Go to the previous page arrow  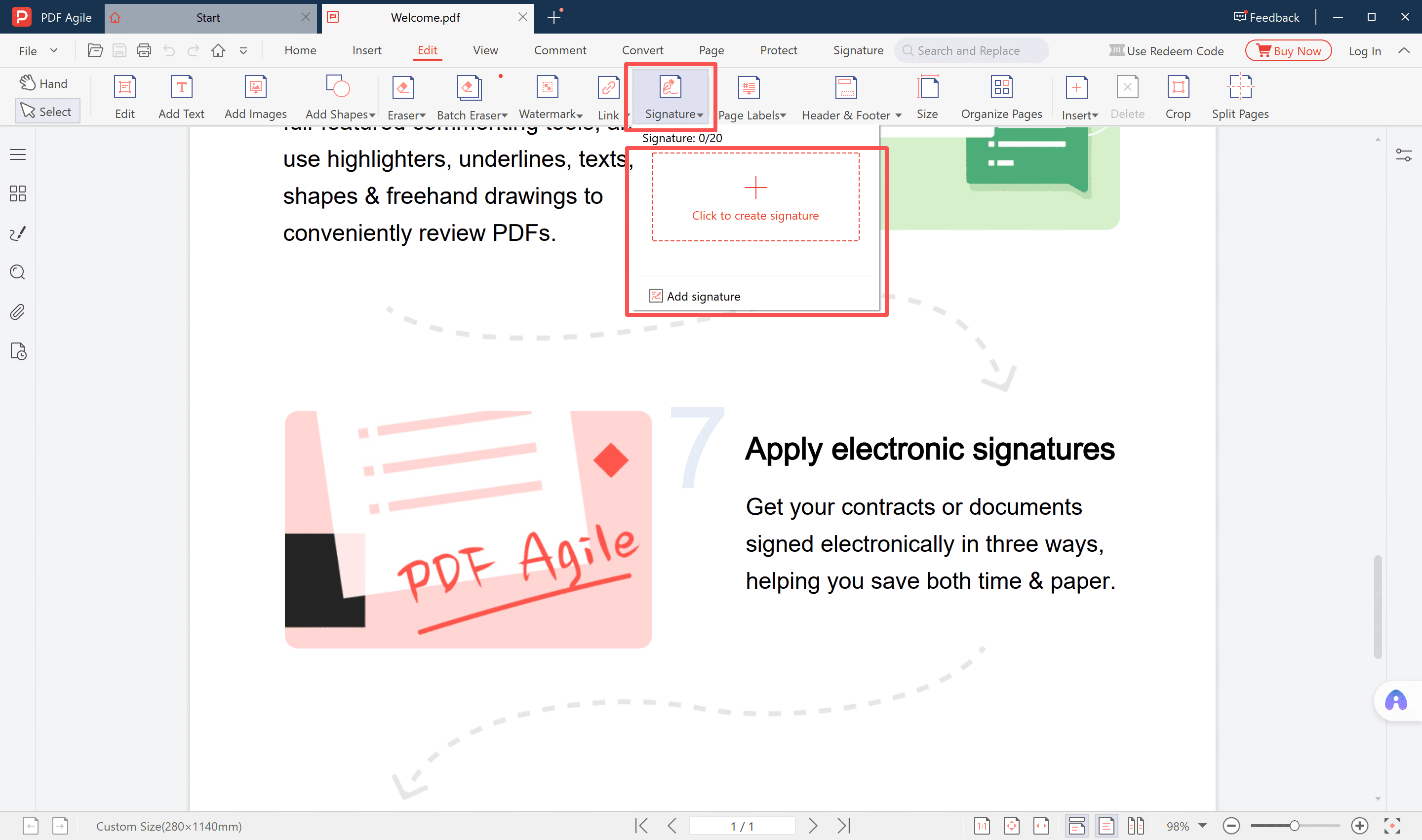pyautogui.click(x=672, y=826)
